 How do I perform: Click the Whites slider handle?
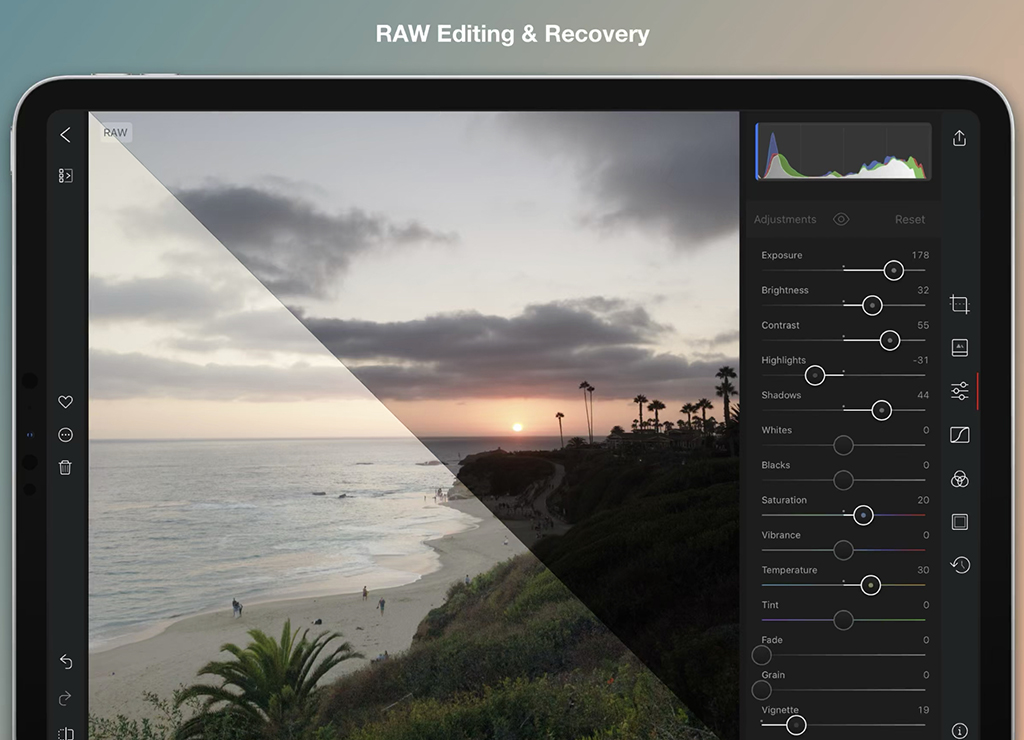tap(843, 445)
